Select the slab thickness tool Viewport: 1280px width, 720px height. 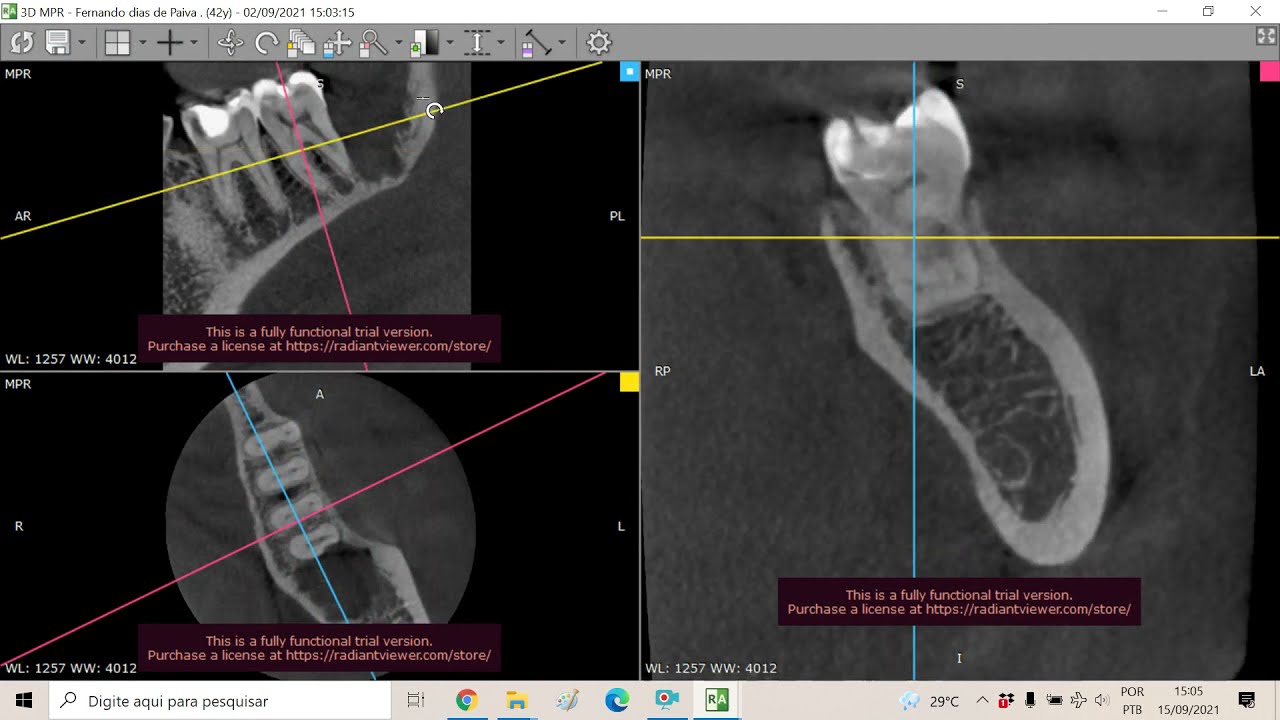pyautogui.click(x=476, y=43)
